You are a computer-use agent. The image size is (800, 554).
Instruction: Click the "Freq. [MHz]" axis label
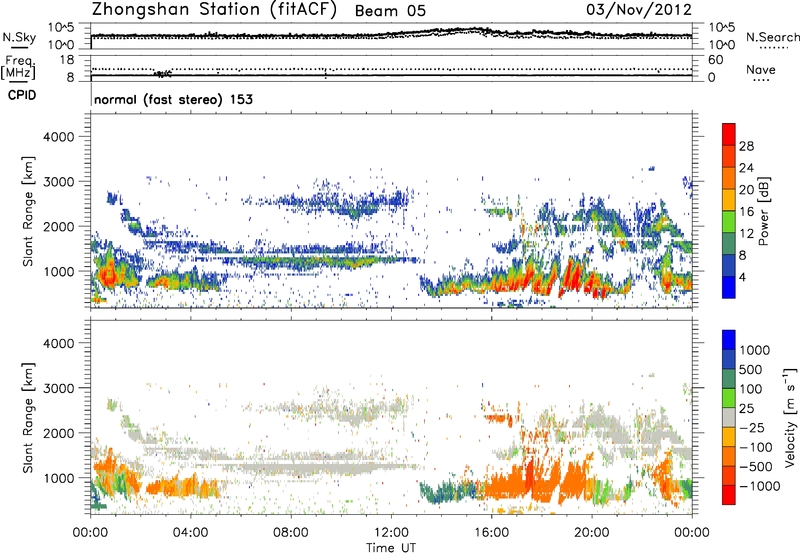point(18,67)
